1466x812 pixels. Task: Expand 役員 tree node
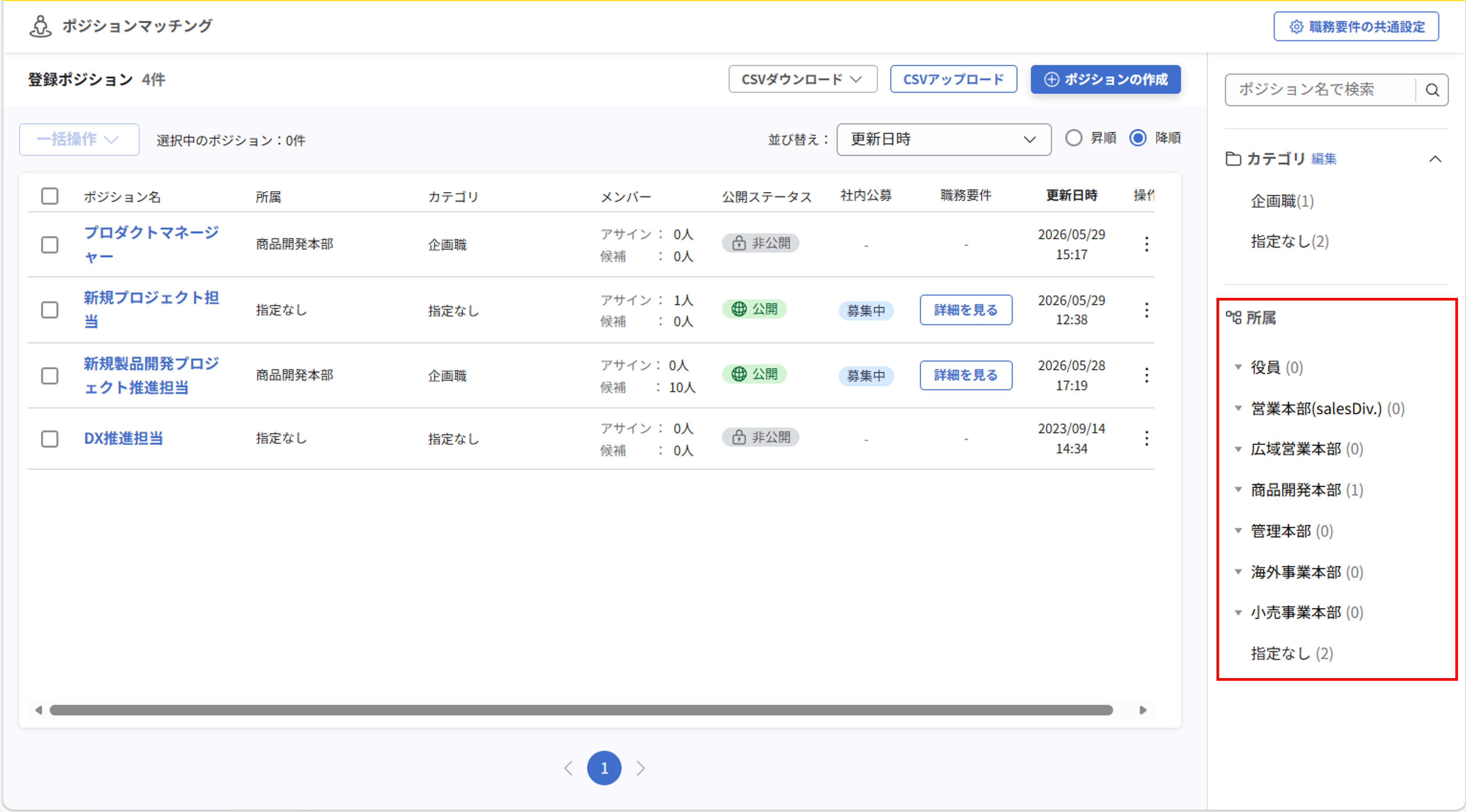pyautogui.click(x=1238, y=367)
